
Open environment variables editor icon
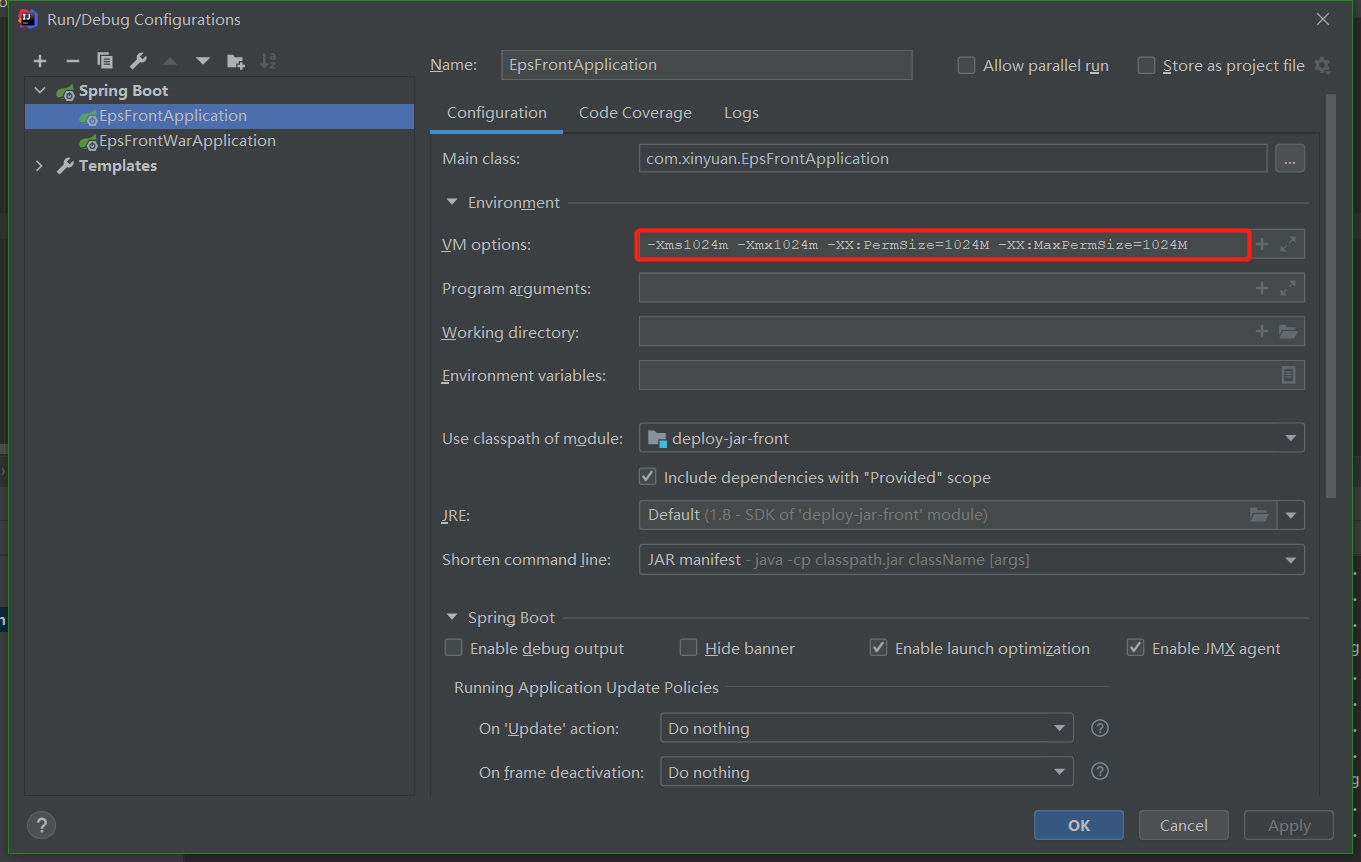pyautogui.click(x=1288, y=375)
